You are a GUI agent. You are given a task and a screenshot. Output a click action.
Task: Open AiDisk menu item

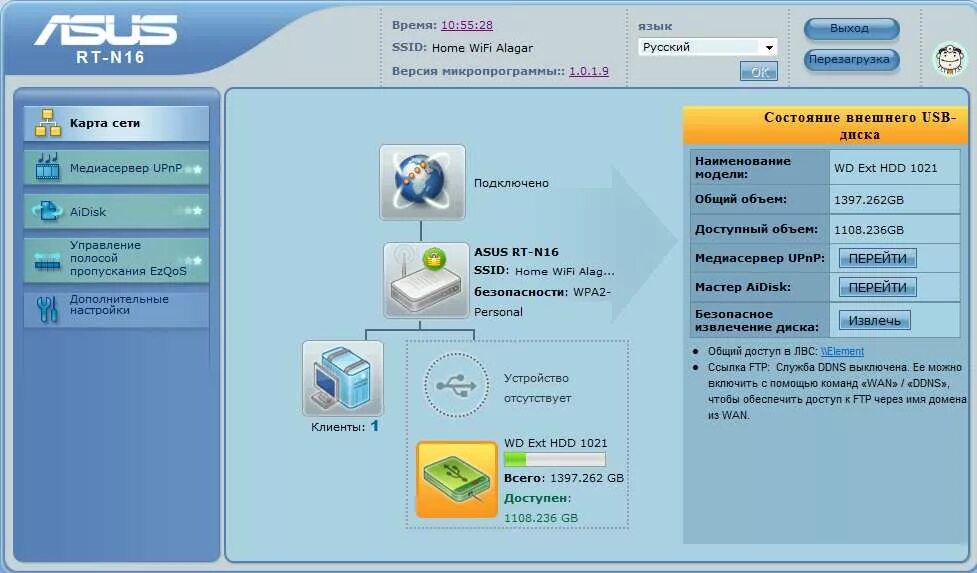(117, 211)
